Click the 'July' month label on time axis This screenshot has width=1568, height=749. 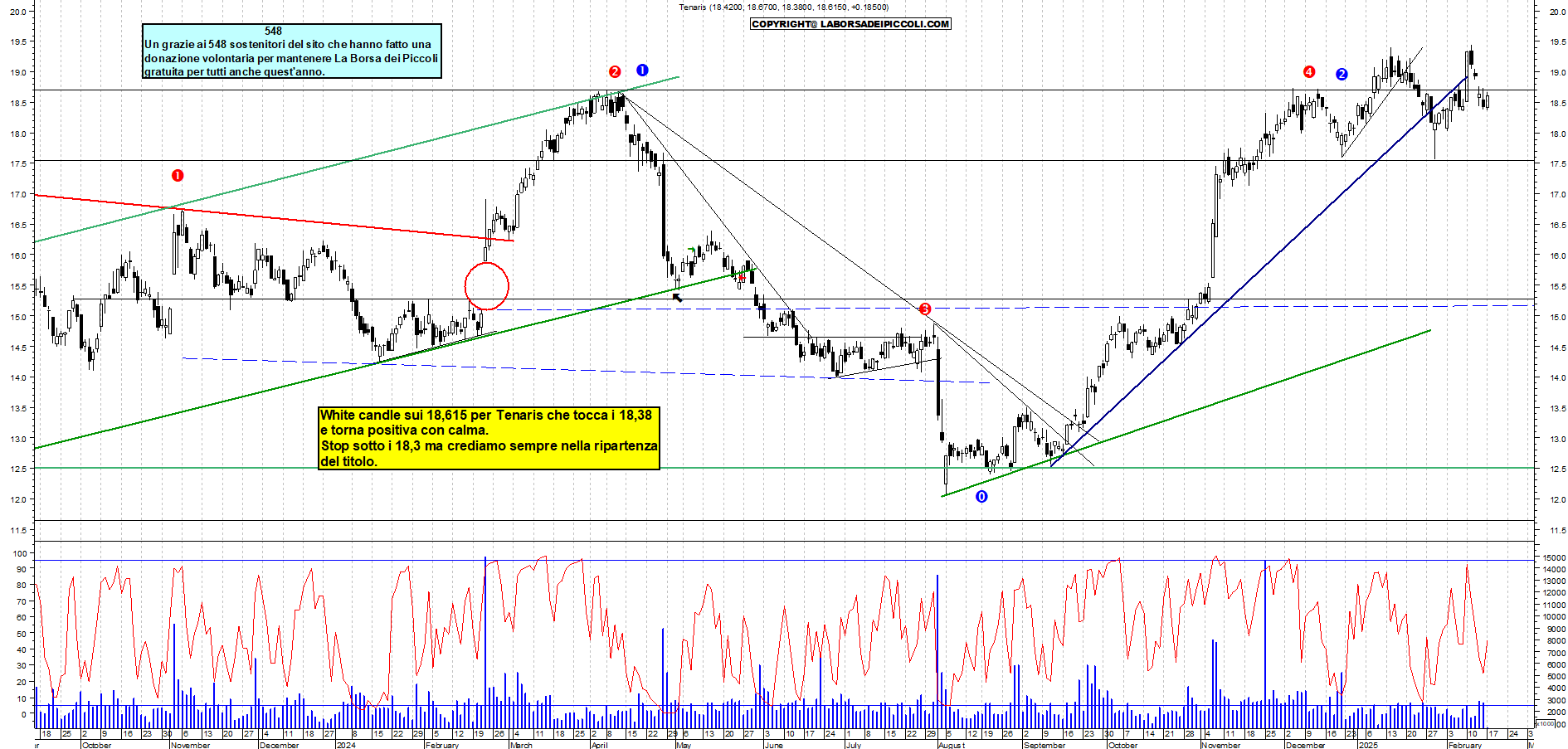point(854,745)
